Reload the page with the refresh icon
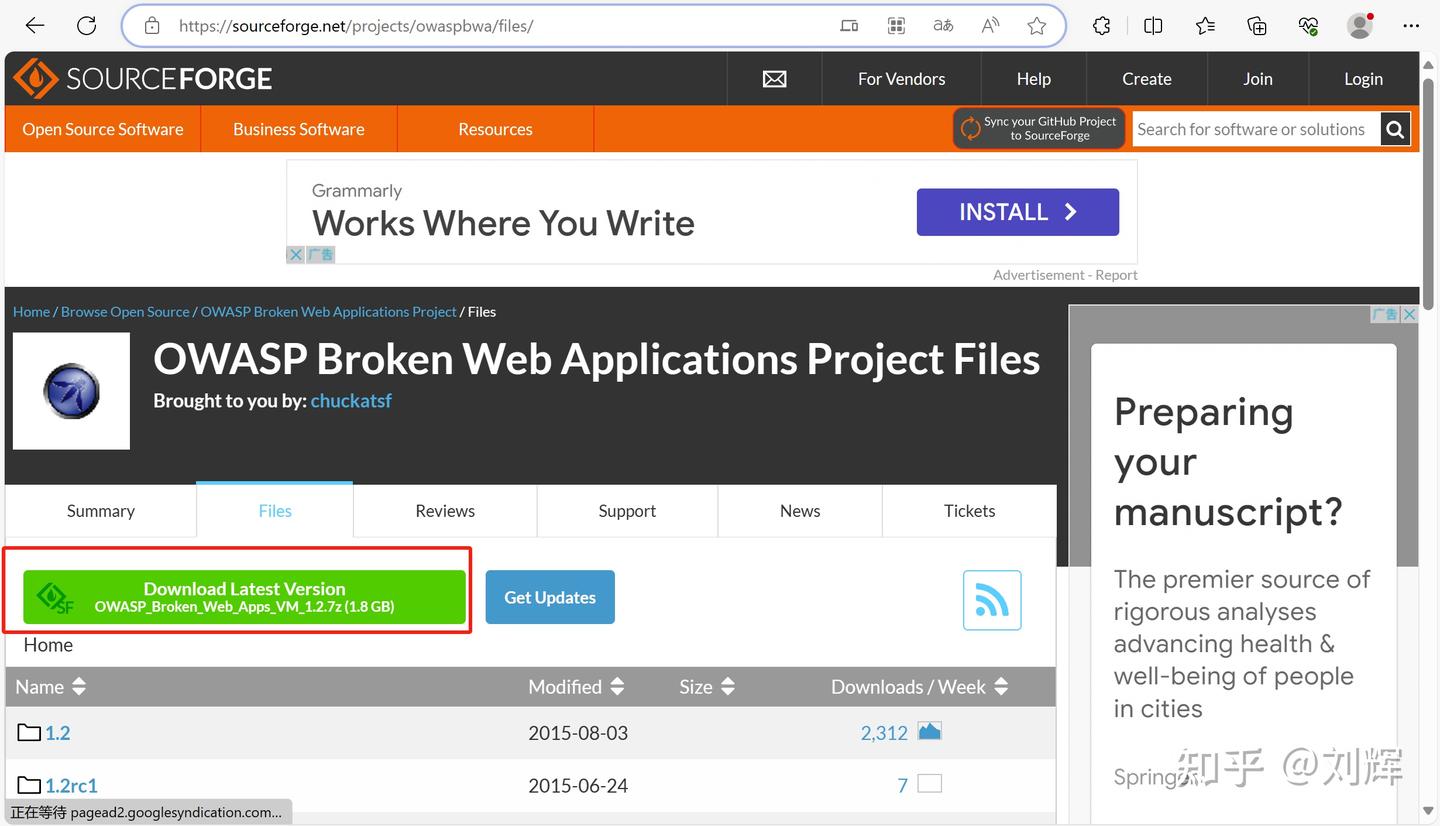The height and width of the screenshot is (826, 1440). click(x=87, y=26)
